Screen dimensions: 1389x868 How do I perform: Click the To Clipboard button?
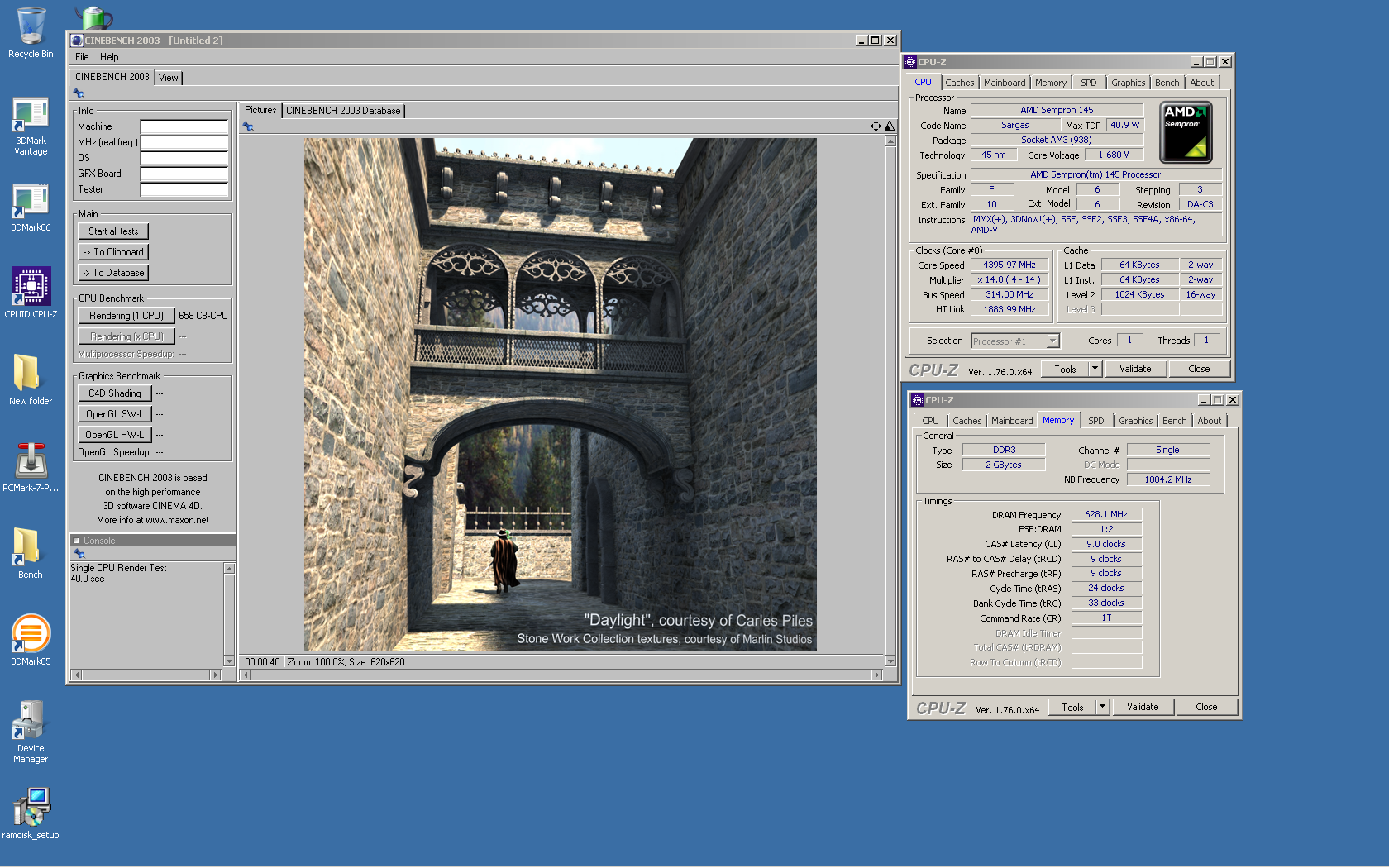pyautogui.click(x=113, y=252)
